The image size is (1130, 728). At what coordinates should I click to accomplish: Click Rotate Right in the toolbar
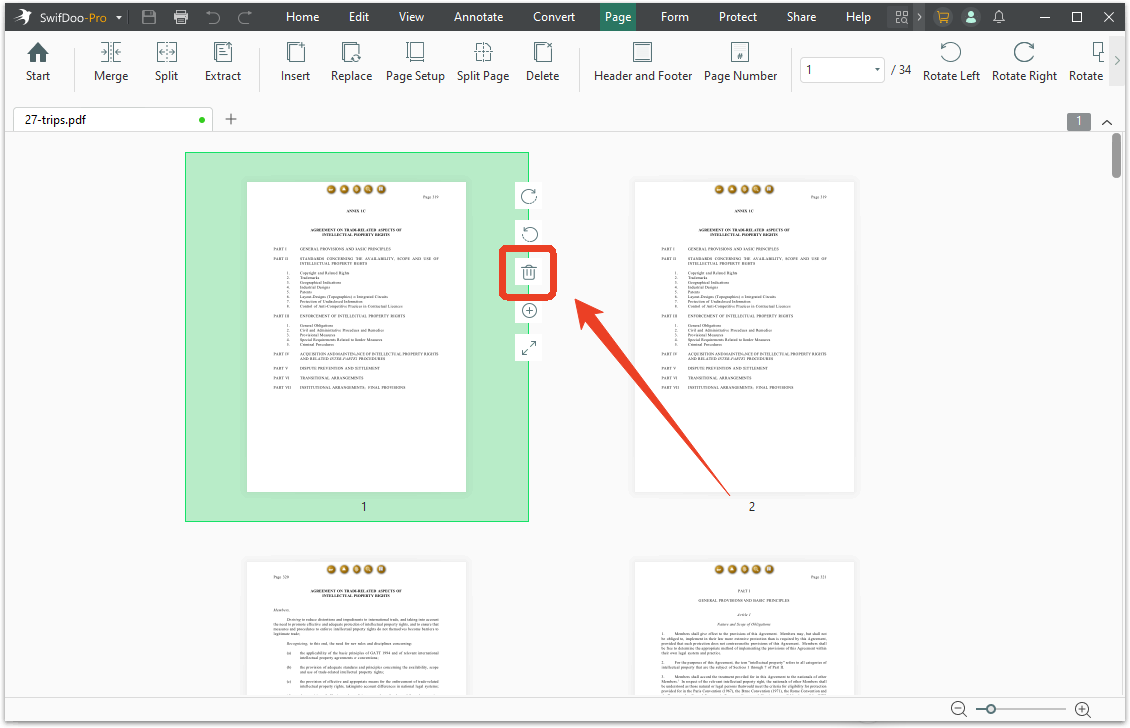point(1024,62)
